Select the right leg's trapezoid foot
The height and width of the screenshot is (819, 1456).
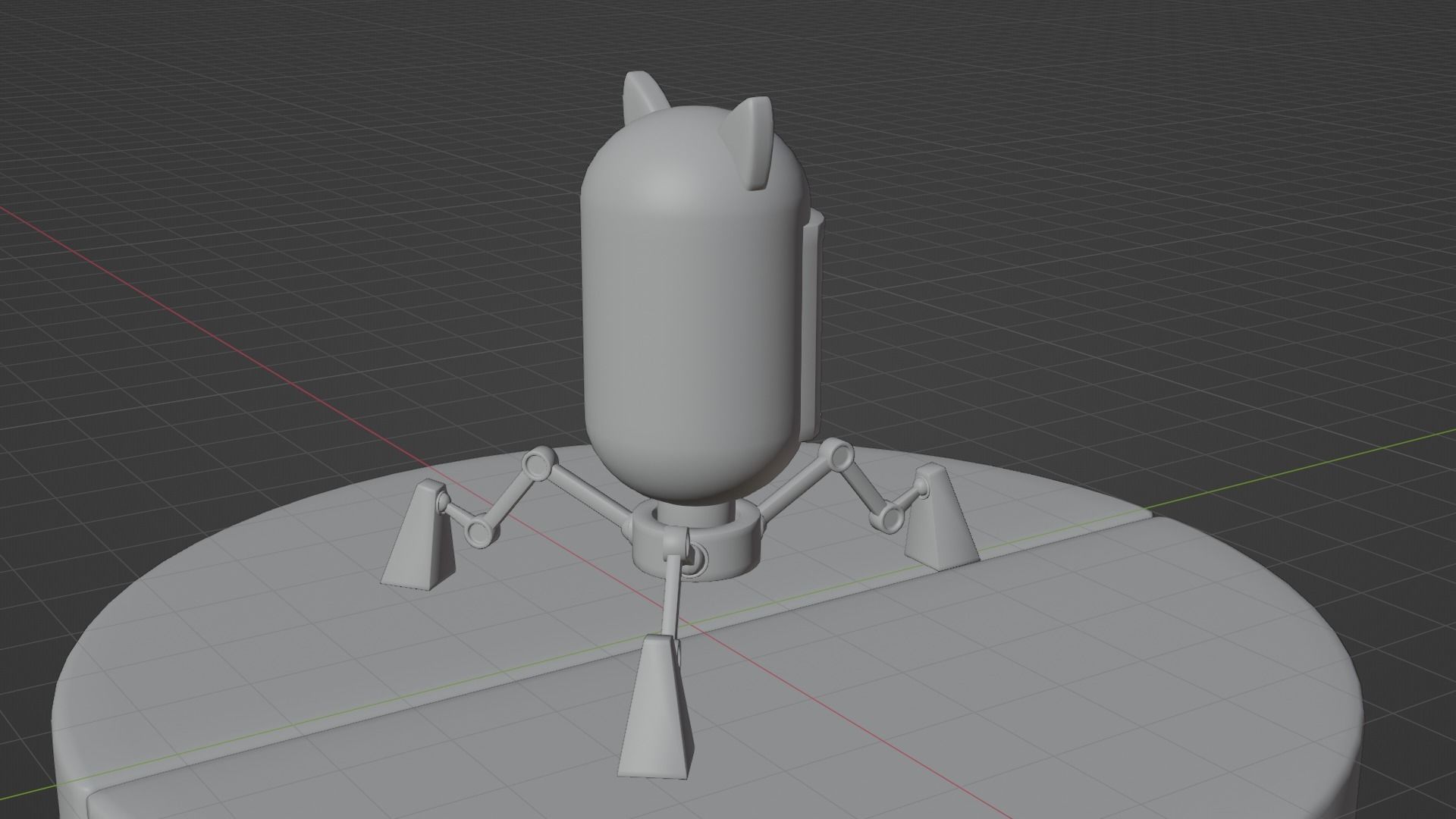coord(940,516)
